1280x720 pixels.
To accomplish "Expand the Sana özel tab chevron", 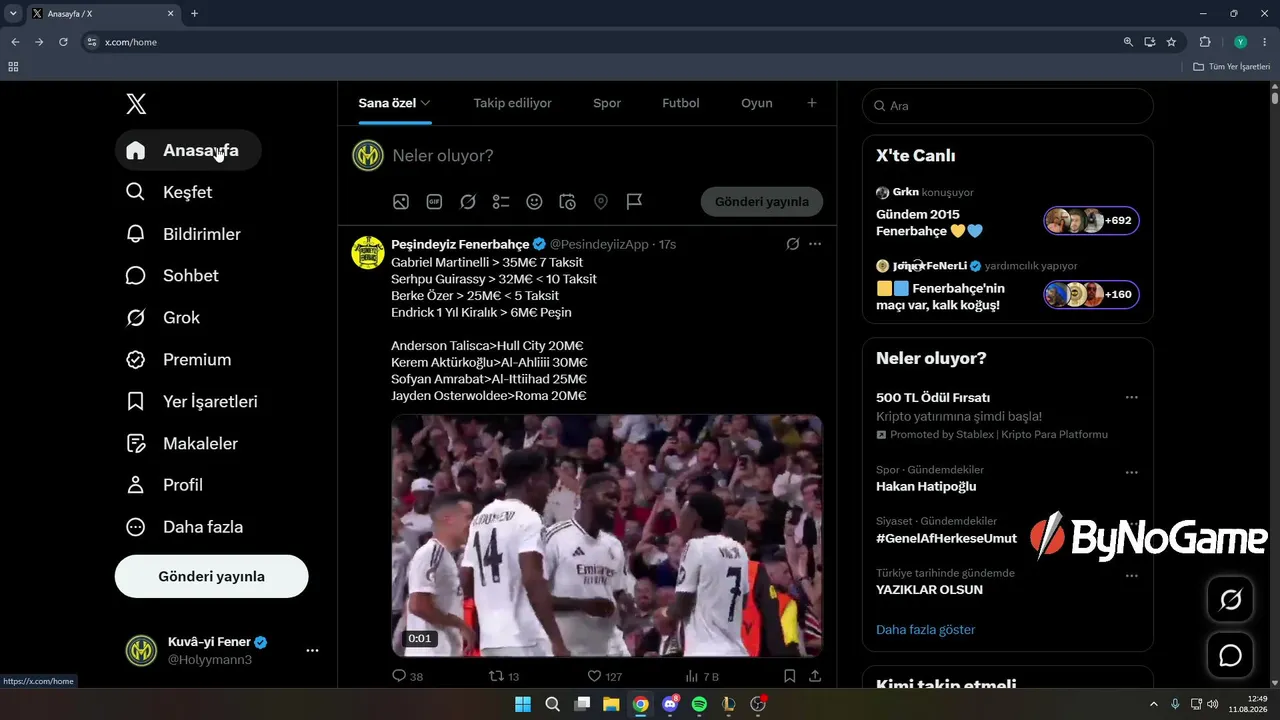I will click(425, 103).
